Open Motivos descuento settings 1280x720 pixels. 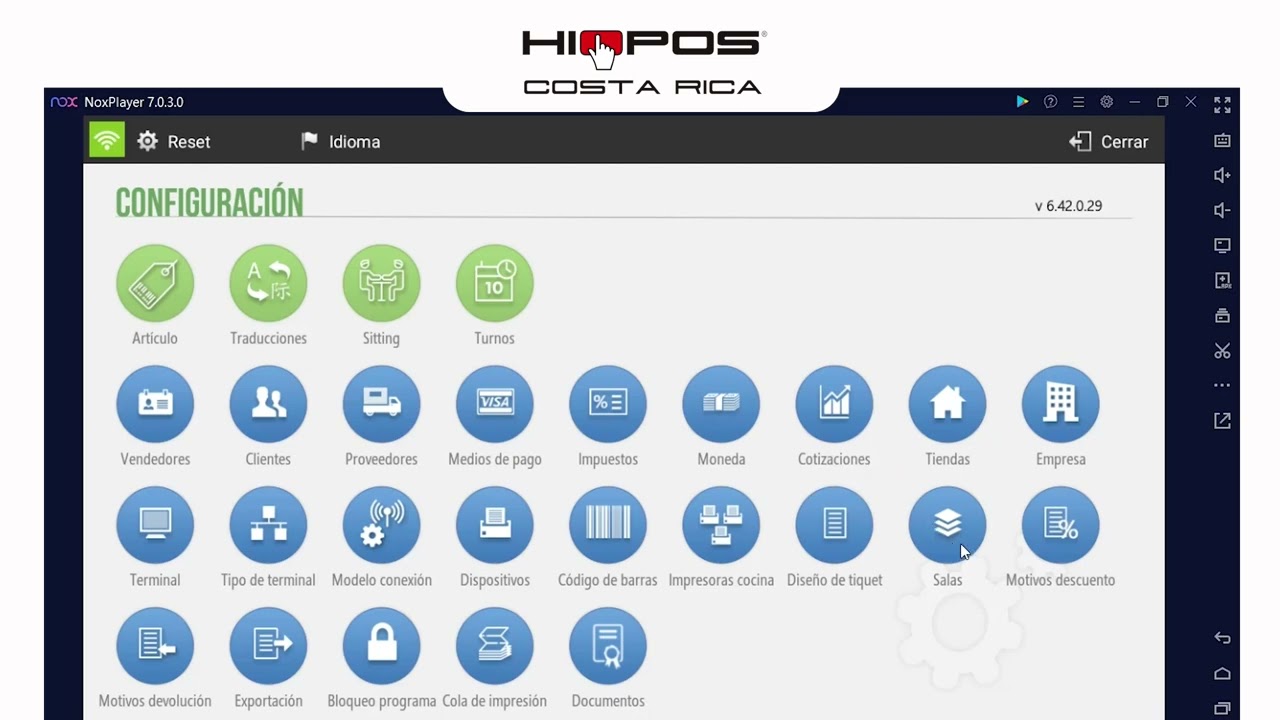coord(1060,525)
